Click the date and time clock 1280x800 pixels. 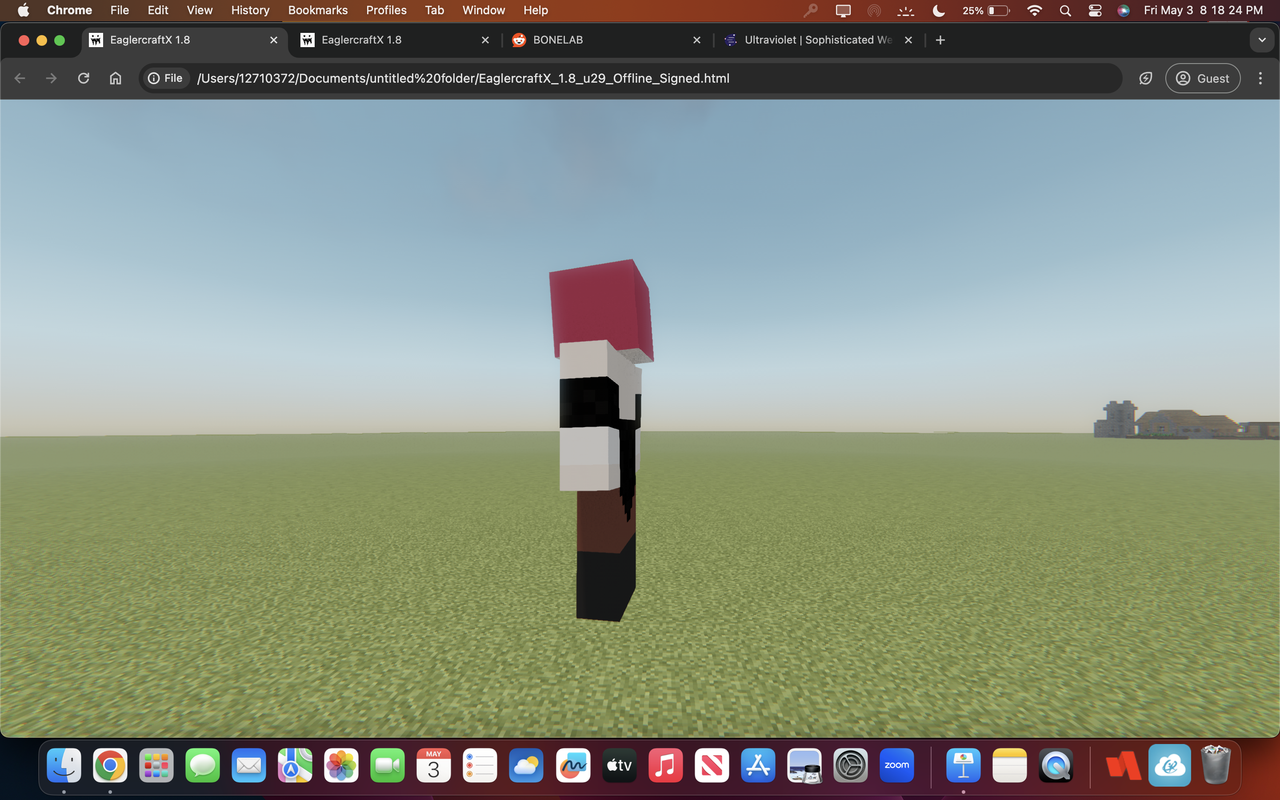click(1203, 10)
